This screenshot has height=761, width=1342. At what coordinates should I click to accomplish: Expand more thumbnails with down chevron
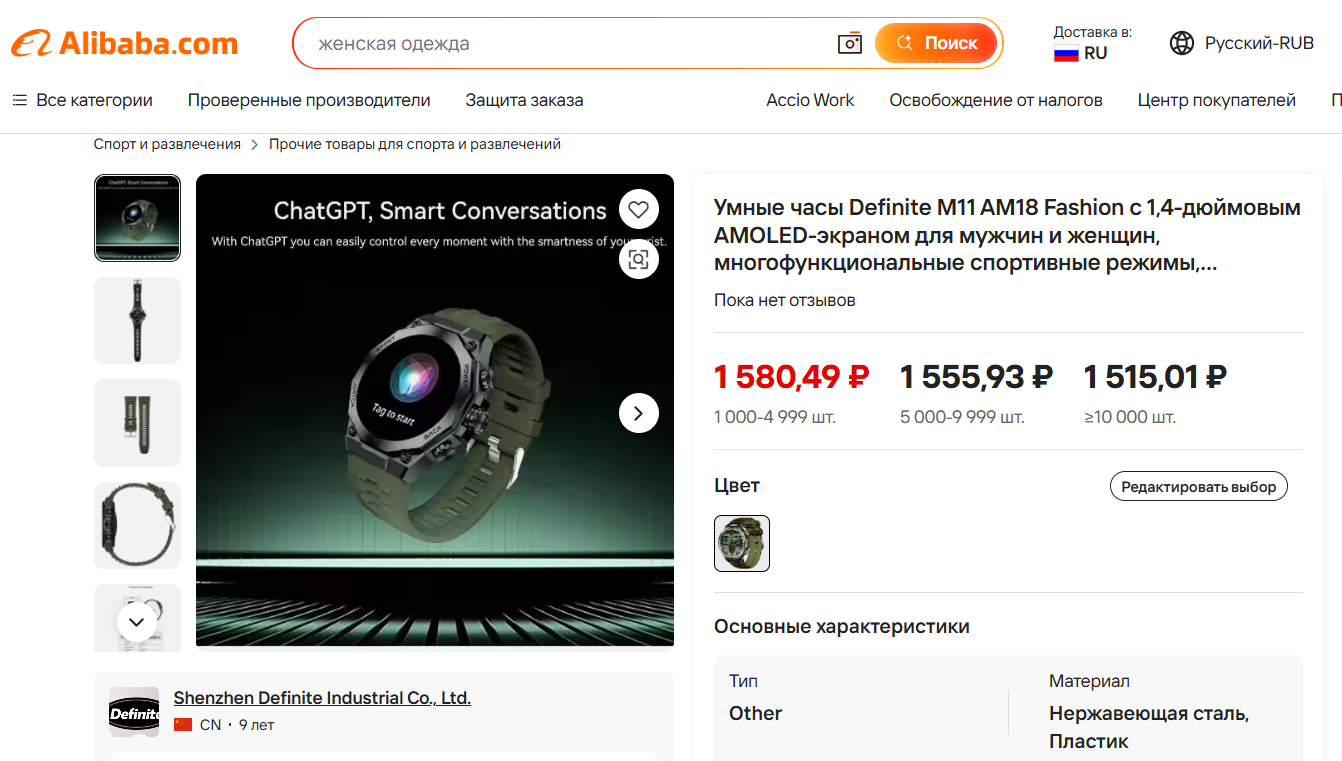point(137,622)
